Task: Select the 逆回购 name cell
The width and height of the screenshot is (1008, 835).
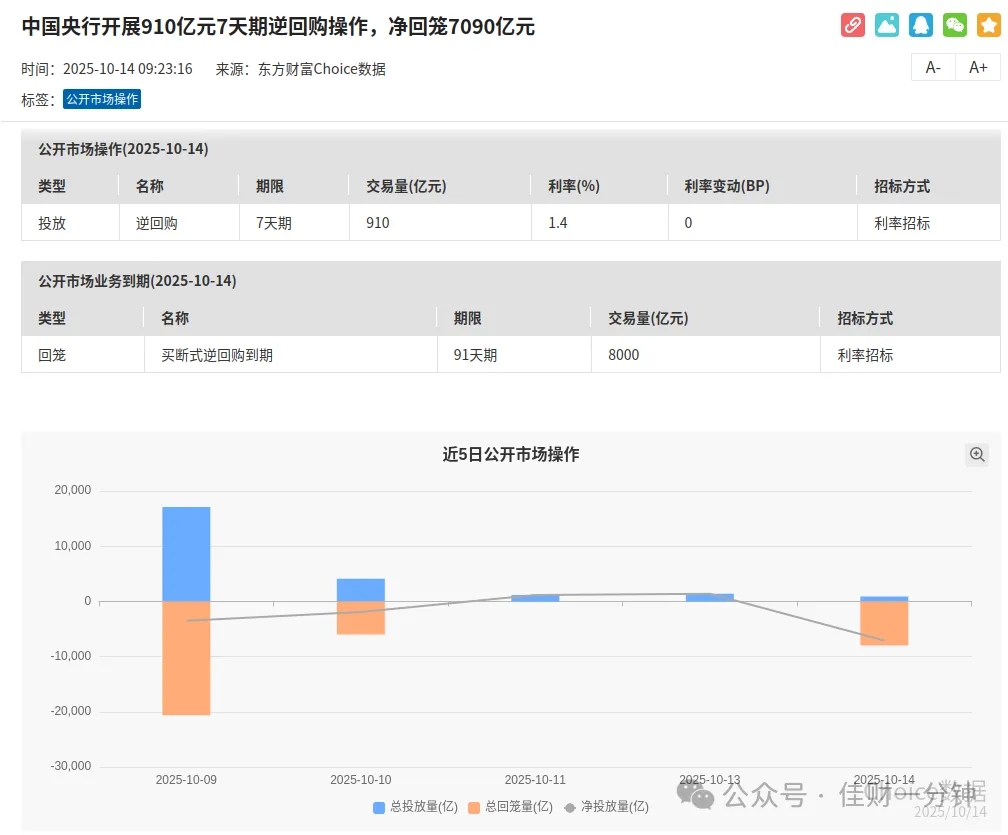Action: 180,223
